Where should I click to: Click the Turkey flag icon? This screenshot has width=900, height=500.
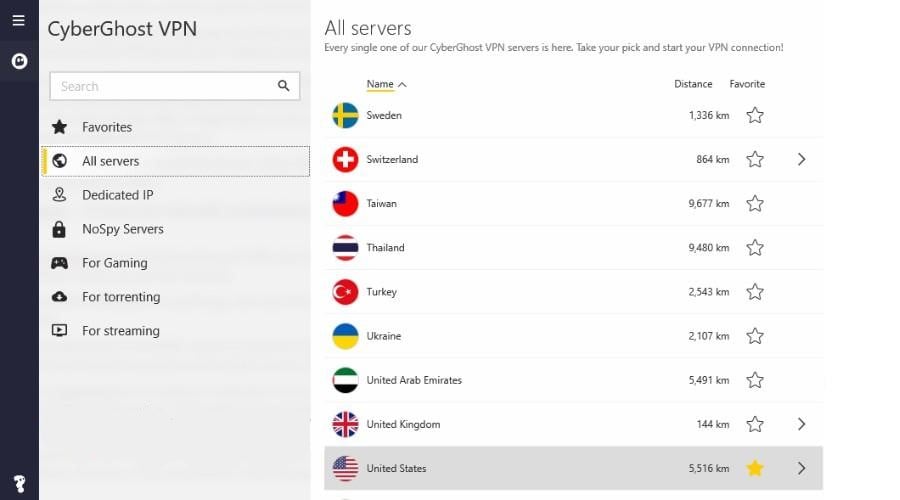[345, 292]
